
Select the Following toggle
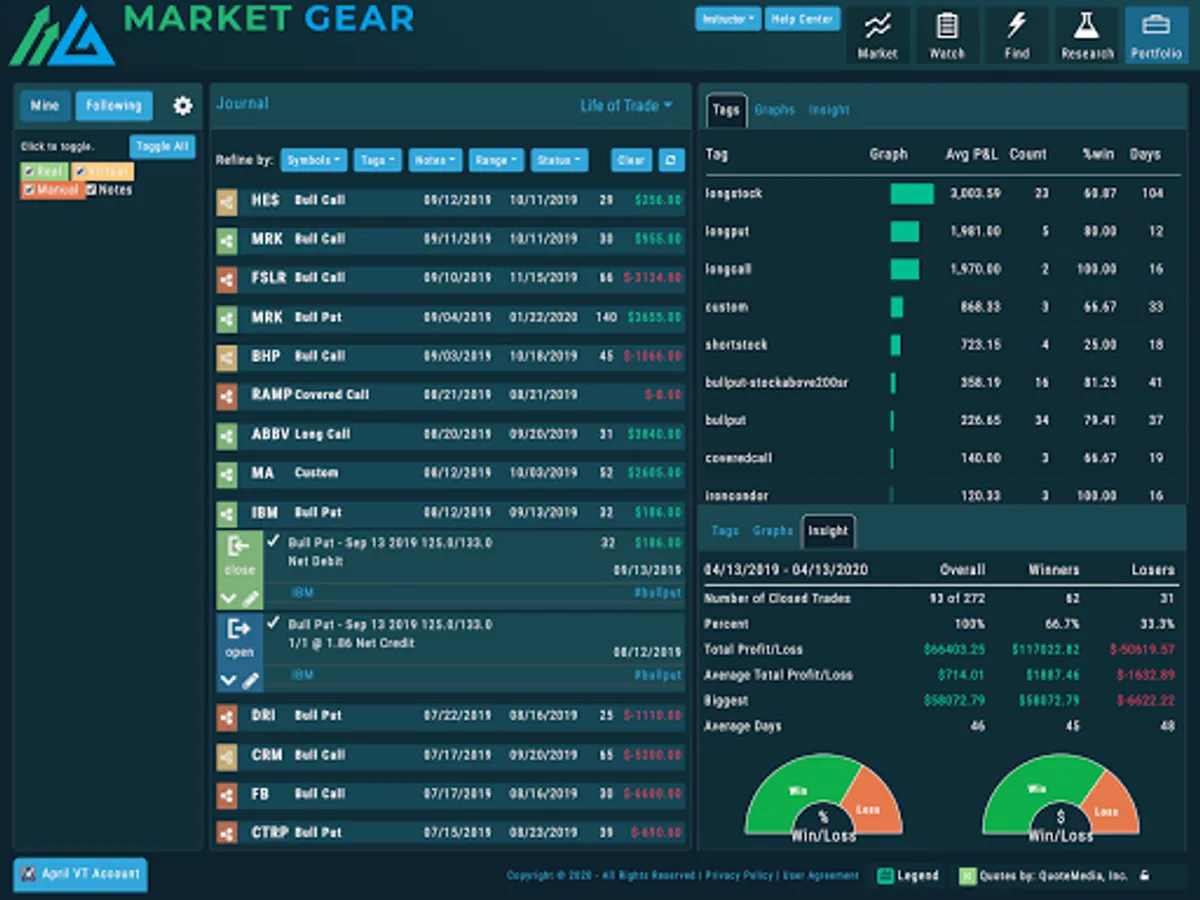pos(113,105)
